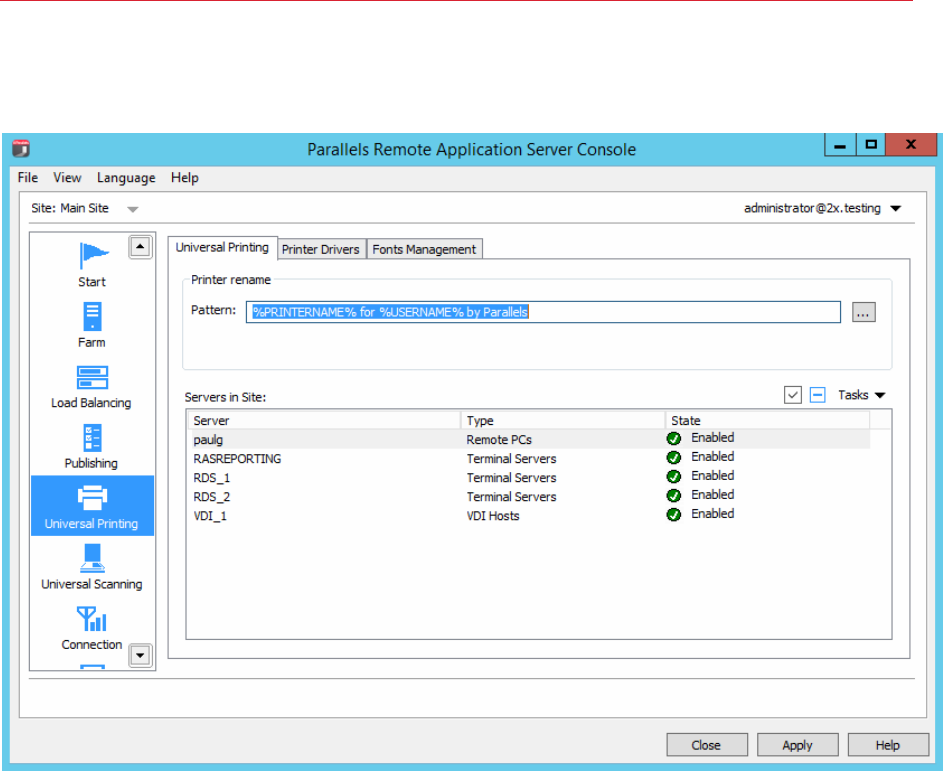
Task: Click the sidebar scroll-down arrow button
Action: pyautogui.click(x=140, y=656)
